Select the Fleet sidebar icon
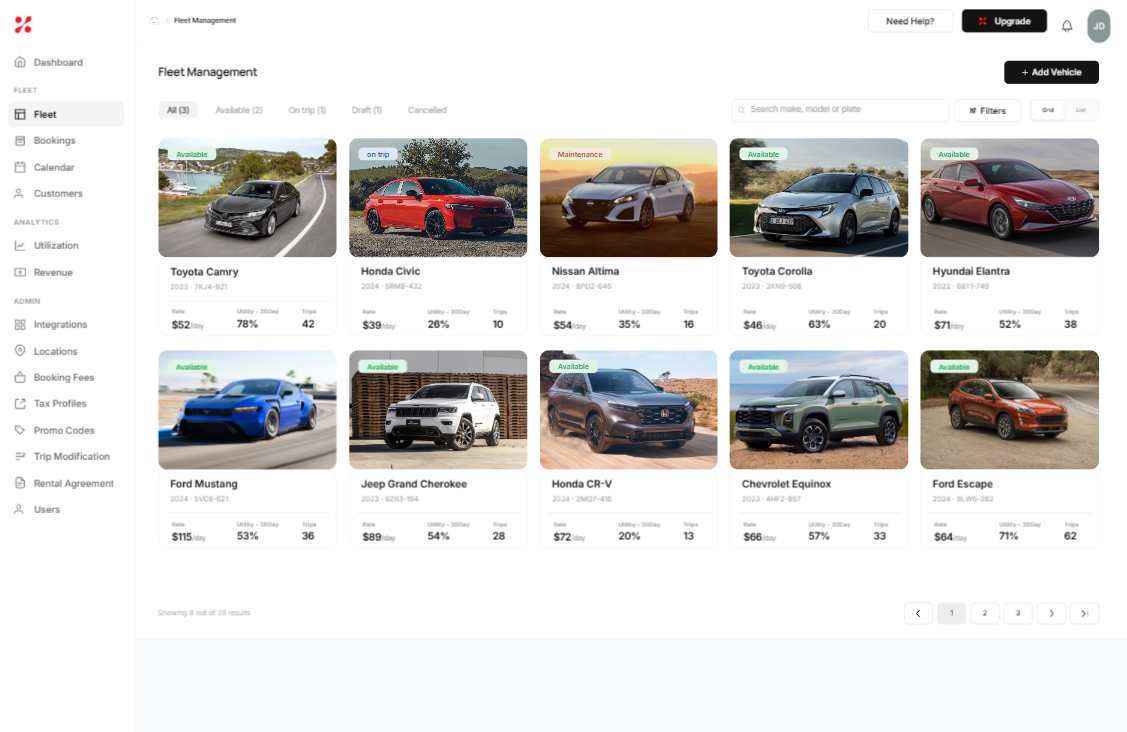 point(20,114)
